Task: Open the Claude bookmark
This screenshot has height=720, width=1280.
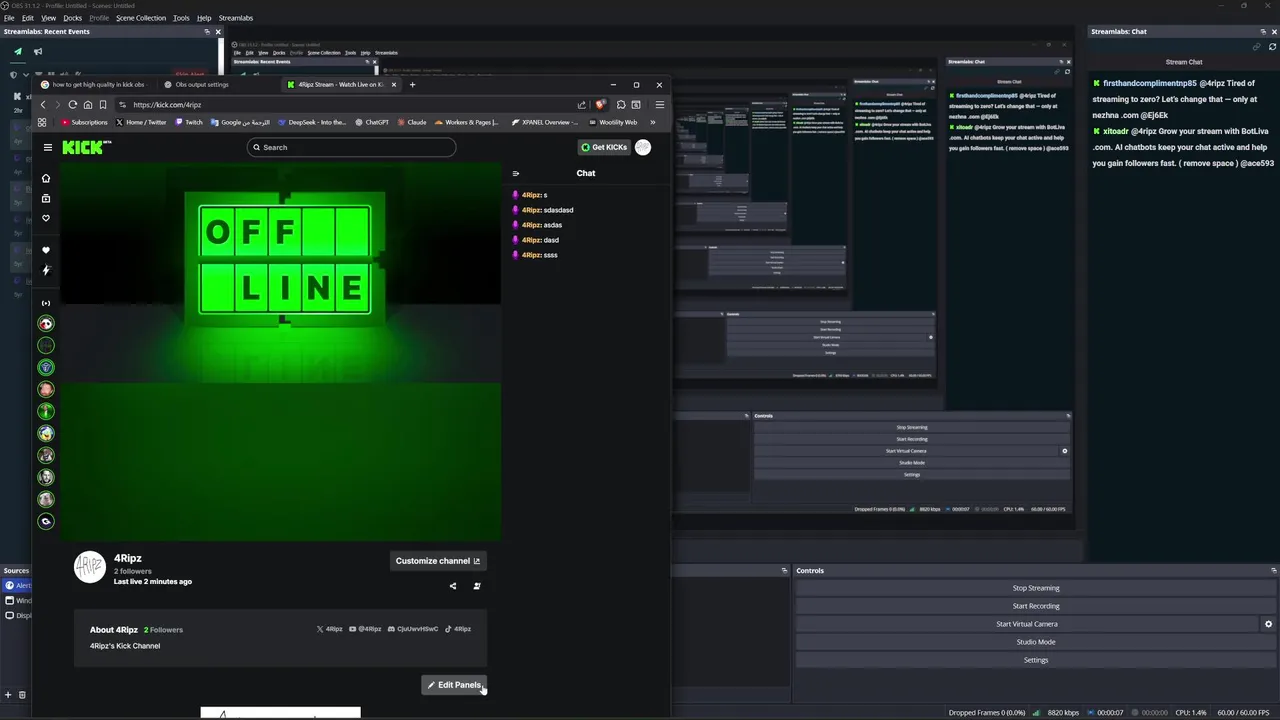Action: [x=411, y=122]
